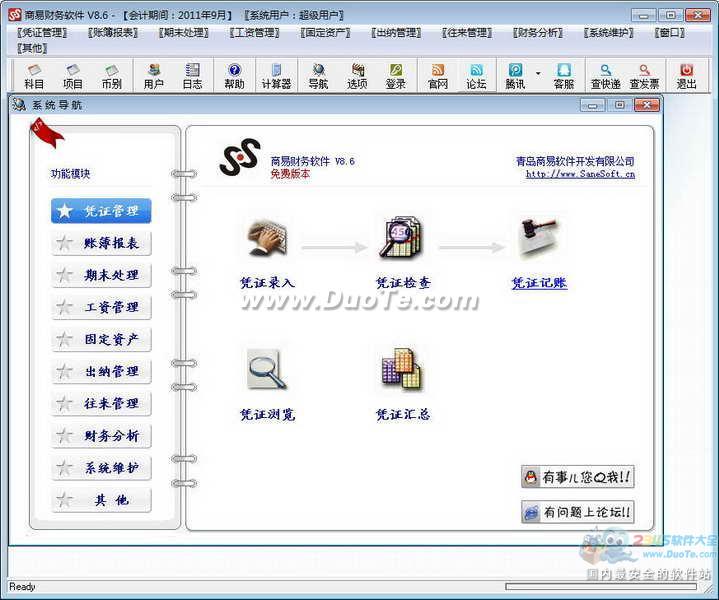Close the 系统导航 inner window
The image size is (719, 600).
[647, 106]
